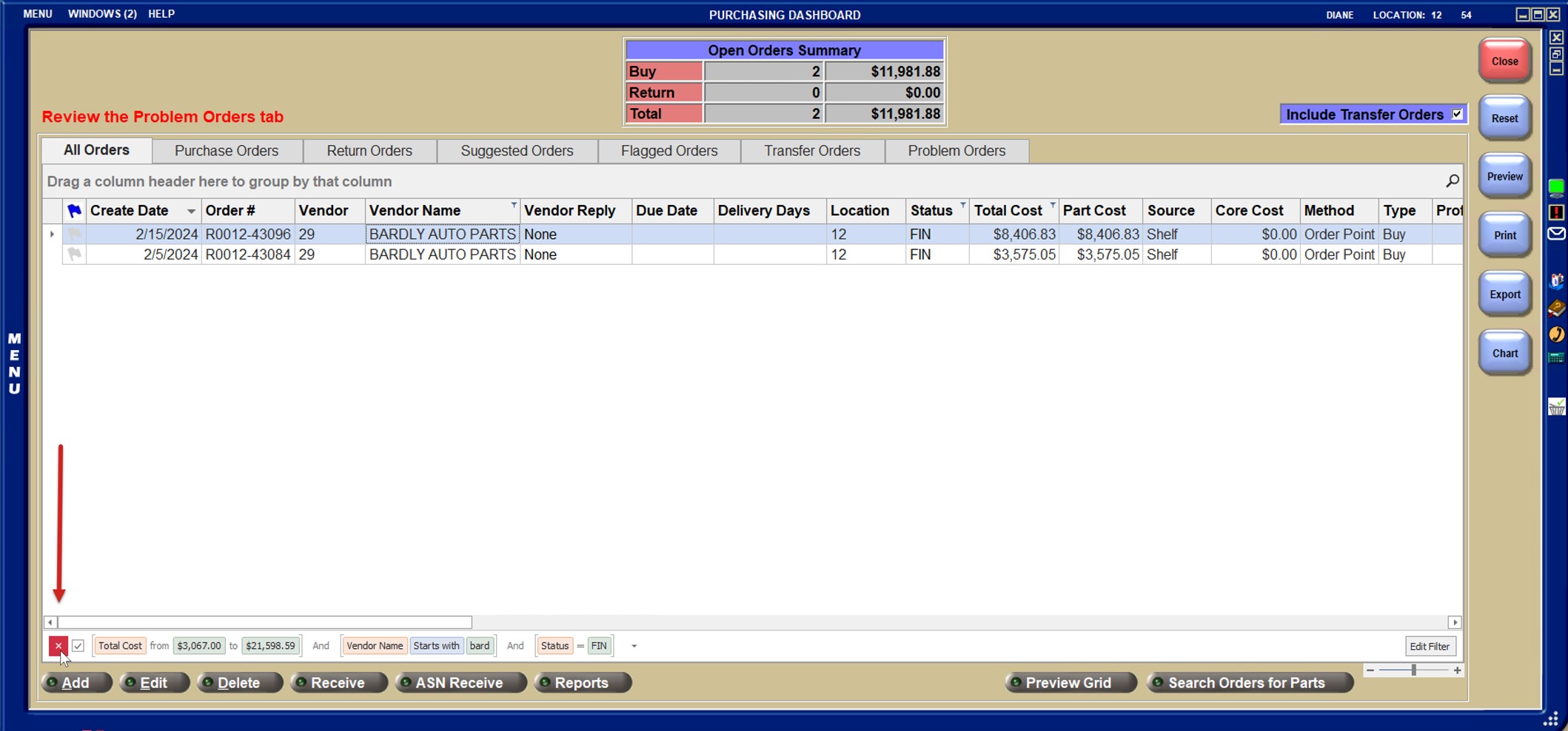Open the help book with question mark

point(1556,307)
